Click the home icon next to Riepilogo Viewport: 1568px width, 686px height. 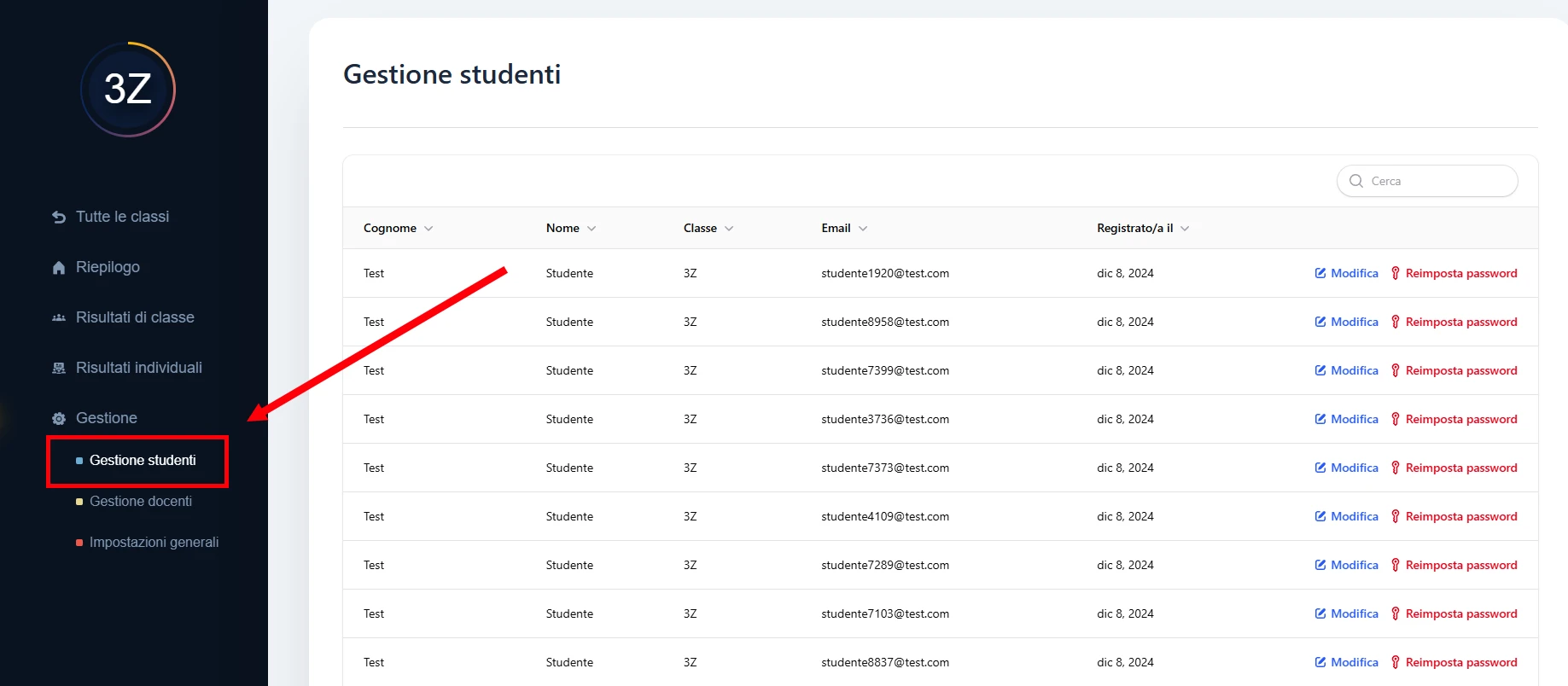[x=59, y=268]
